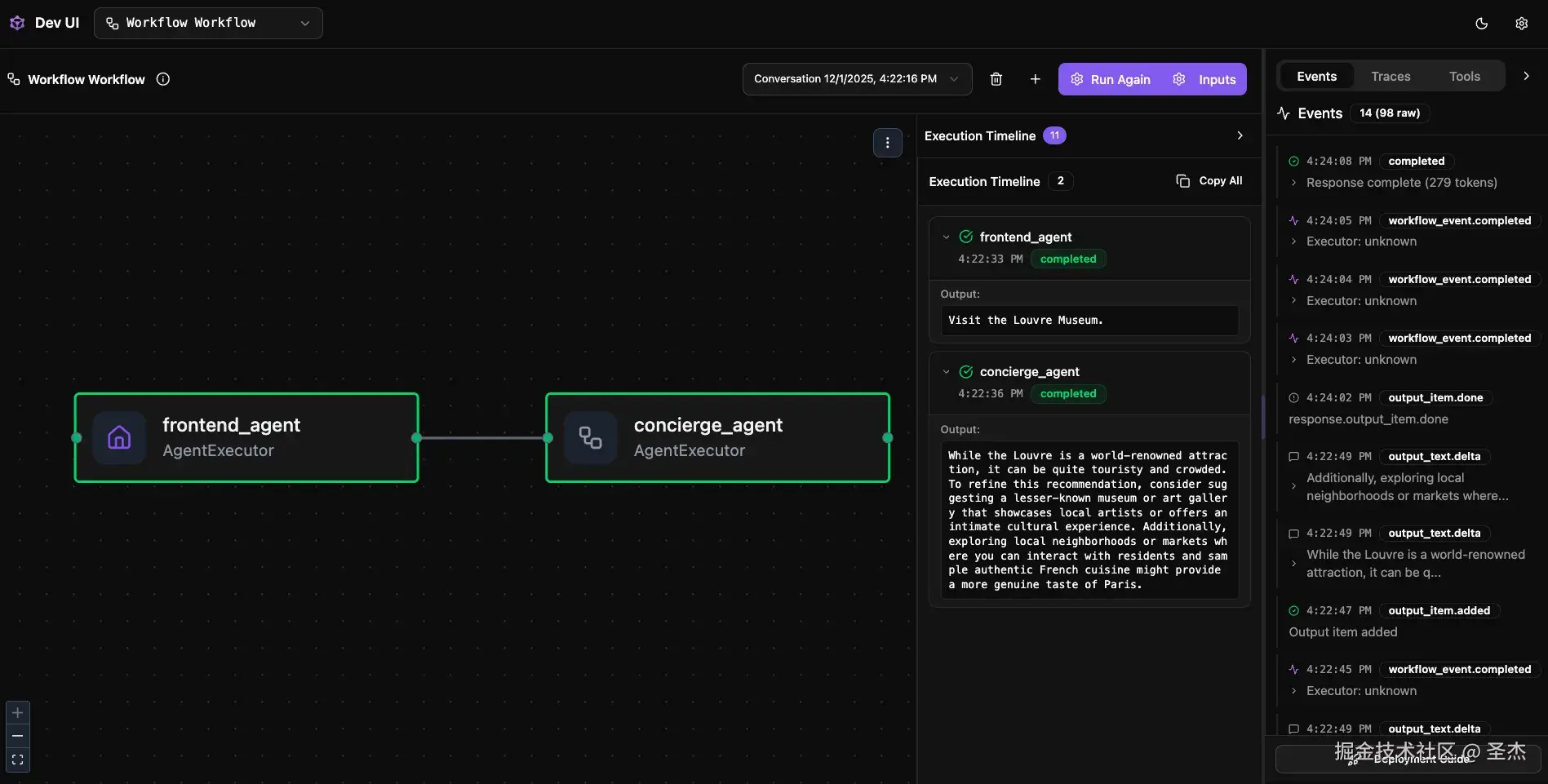Image resolution: width=1548 pixels, height=784 pixels.
Task: Click the output_item.added check icon
Action: 1293,610
